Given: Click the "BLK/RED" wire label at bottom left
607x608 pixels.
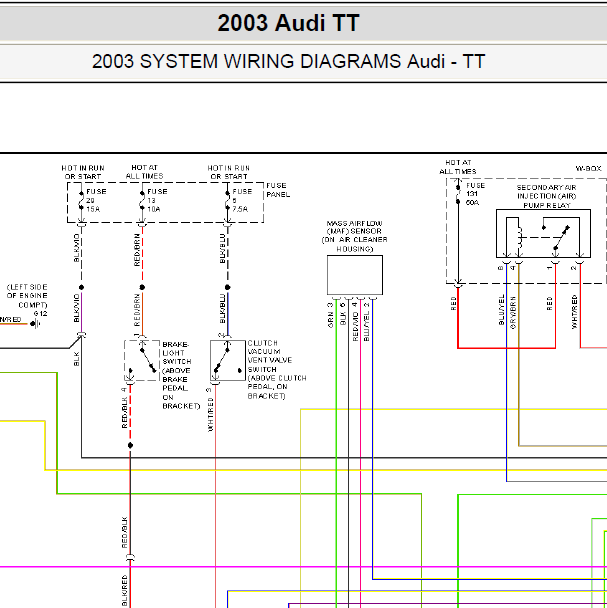Looking at the screenshot, I should point(125,591).
